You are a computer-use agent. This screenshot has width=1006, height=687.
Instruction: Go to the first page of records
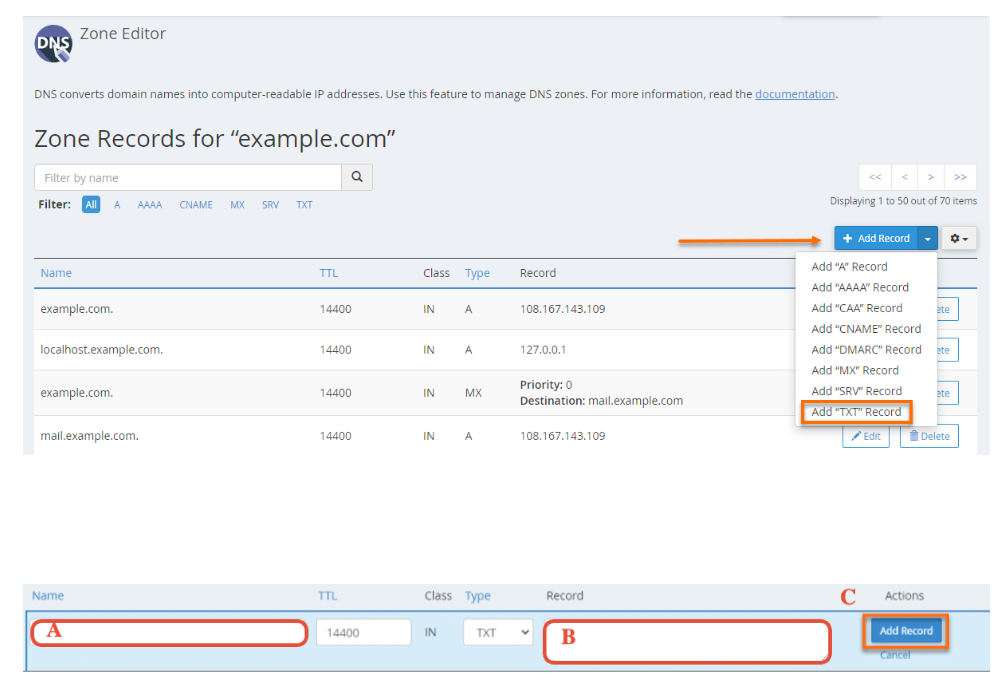pyautogui.click(x=875, y=177)
